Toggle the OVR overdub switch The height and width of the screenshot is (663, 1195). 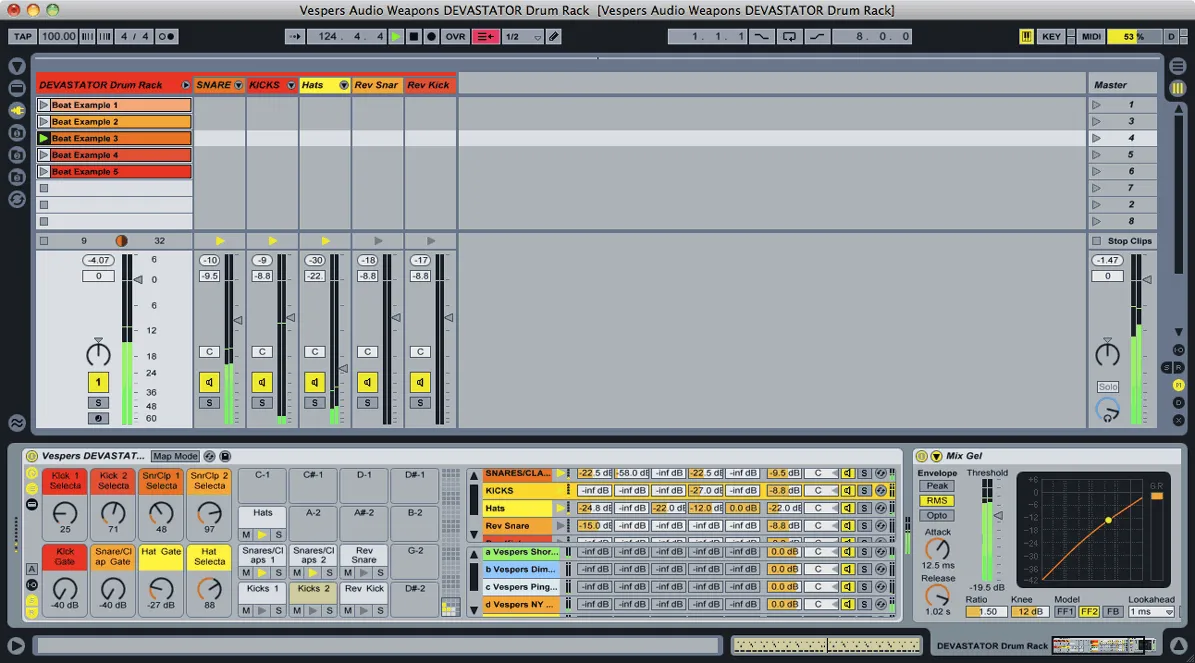coord(455,37)
